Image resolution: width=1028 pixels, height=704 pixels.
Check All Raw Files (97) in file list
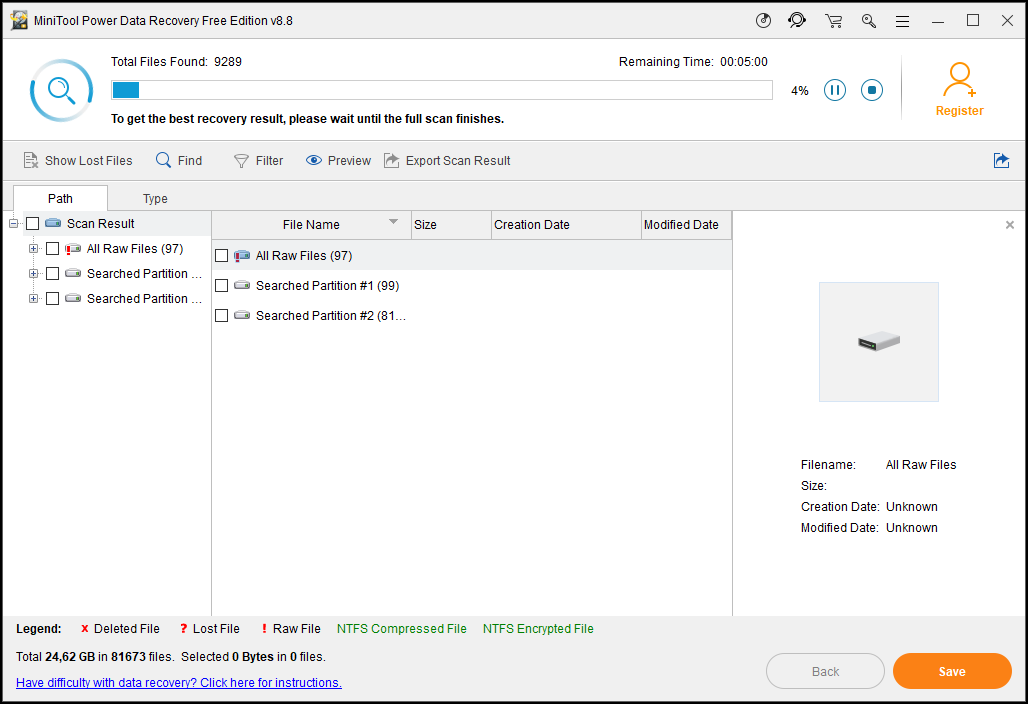coord(222,256)
